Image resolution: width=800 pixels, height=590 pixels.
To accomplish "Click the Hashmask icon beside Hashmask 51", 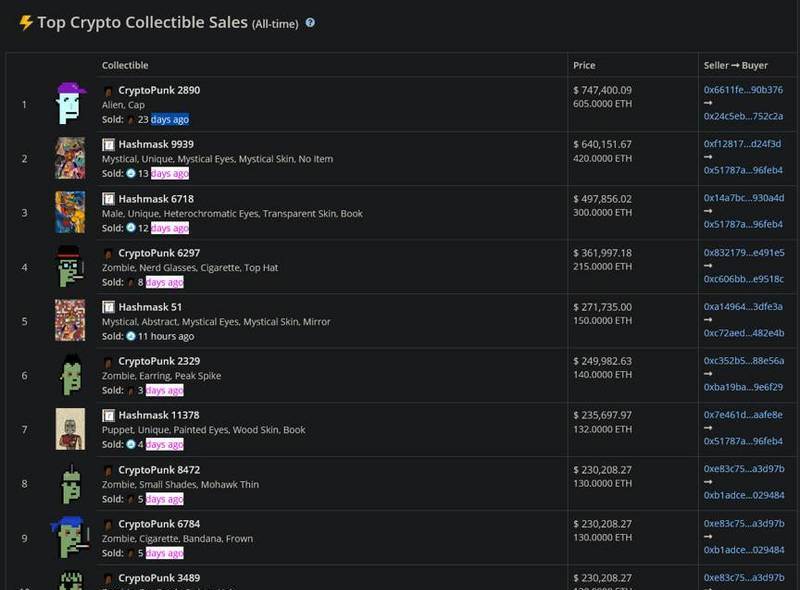I will pos(108,307).
